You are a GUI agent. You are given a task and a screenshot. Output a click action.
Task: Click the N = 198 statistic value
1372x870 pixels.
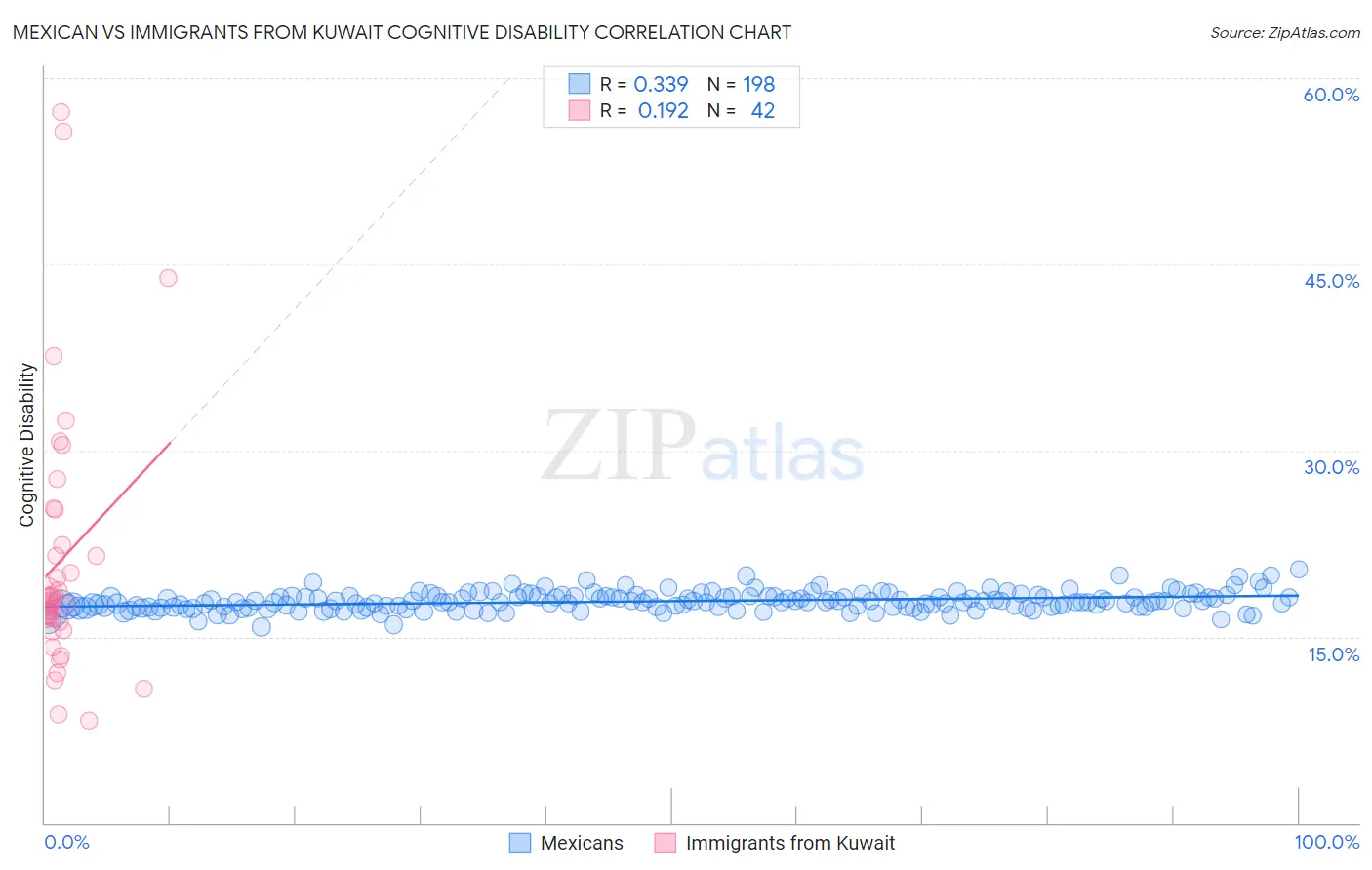(741, 84)
